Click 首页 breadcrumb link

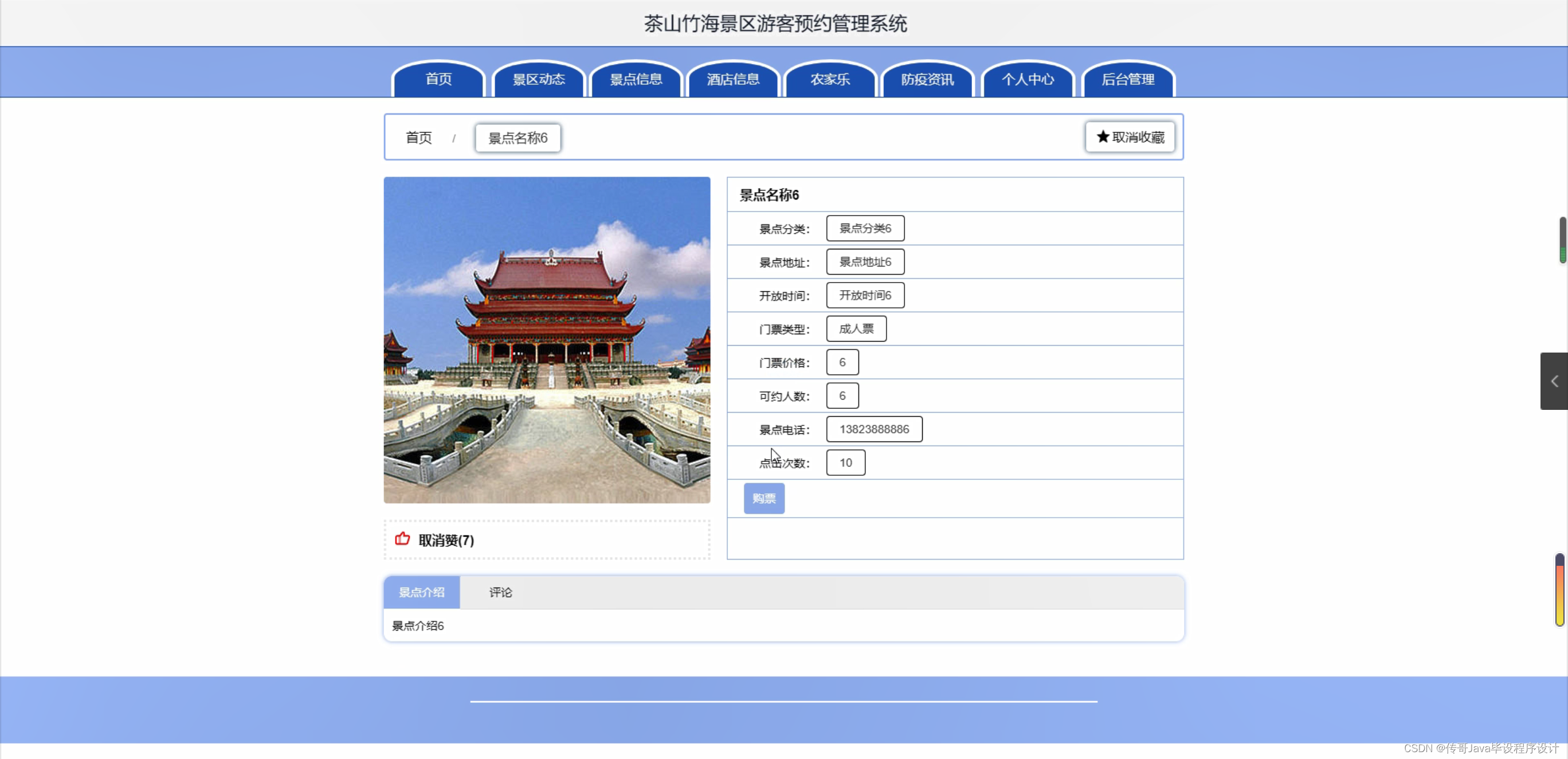[x=419, y=138]
